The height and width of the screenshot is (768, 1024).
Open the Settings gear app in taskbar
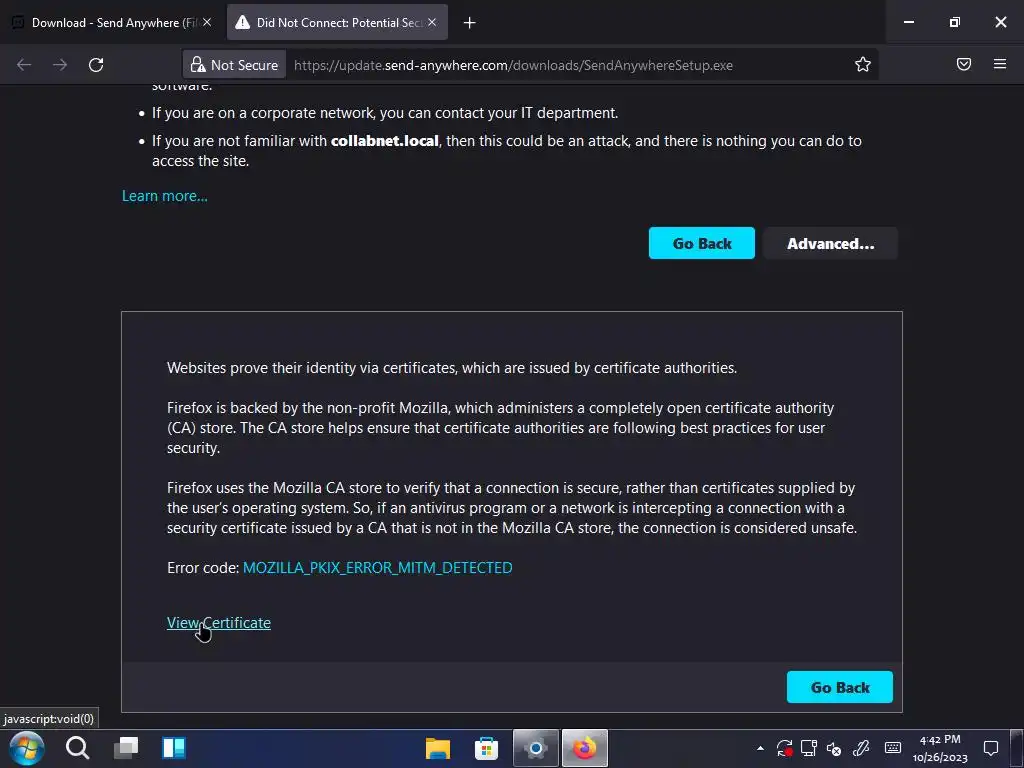click(x=536, y=748)
